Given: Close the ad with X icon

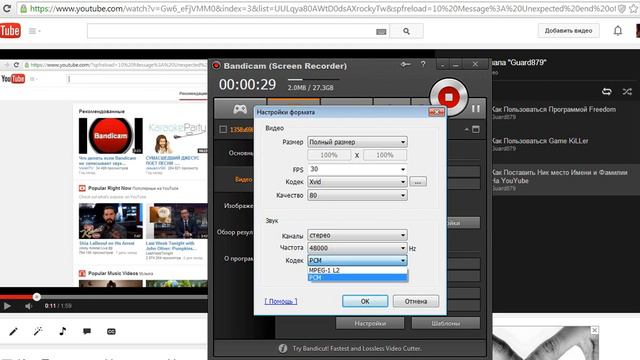Looking at the screenshot, I should (595, 330).
